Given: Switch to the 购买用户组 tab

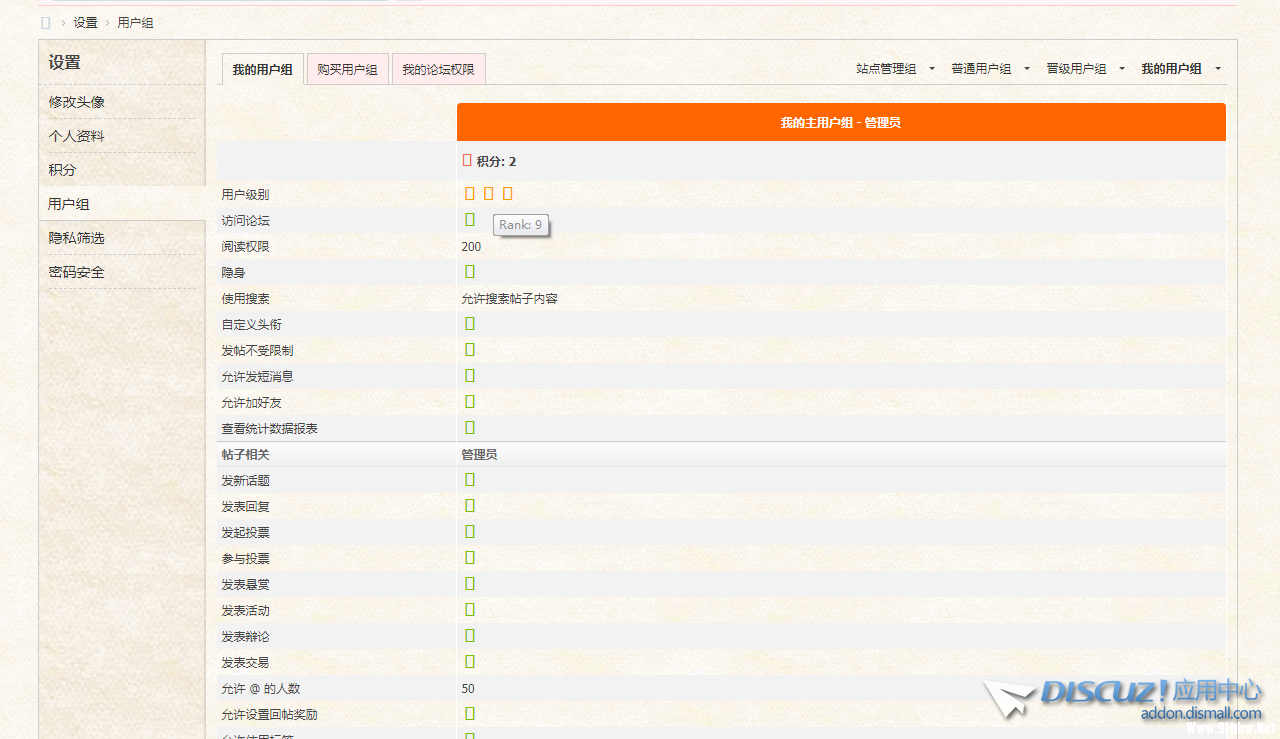Looking at the screenshot, I should click(x=347, y=69).
